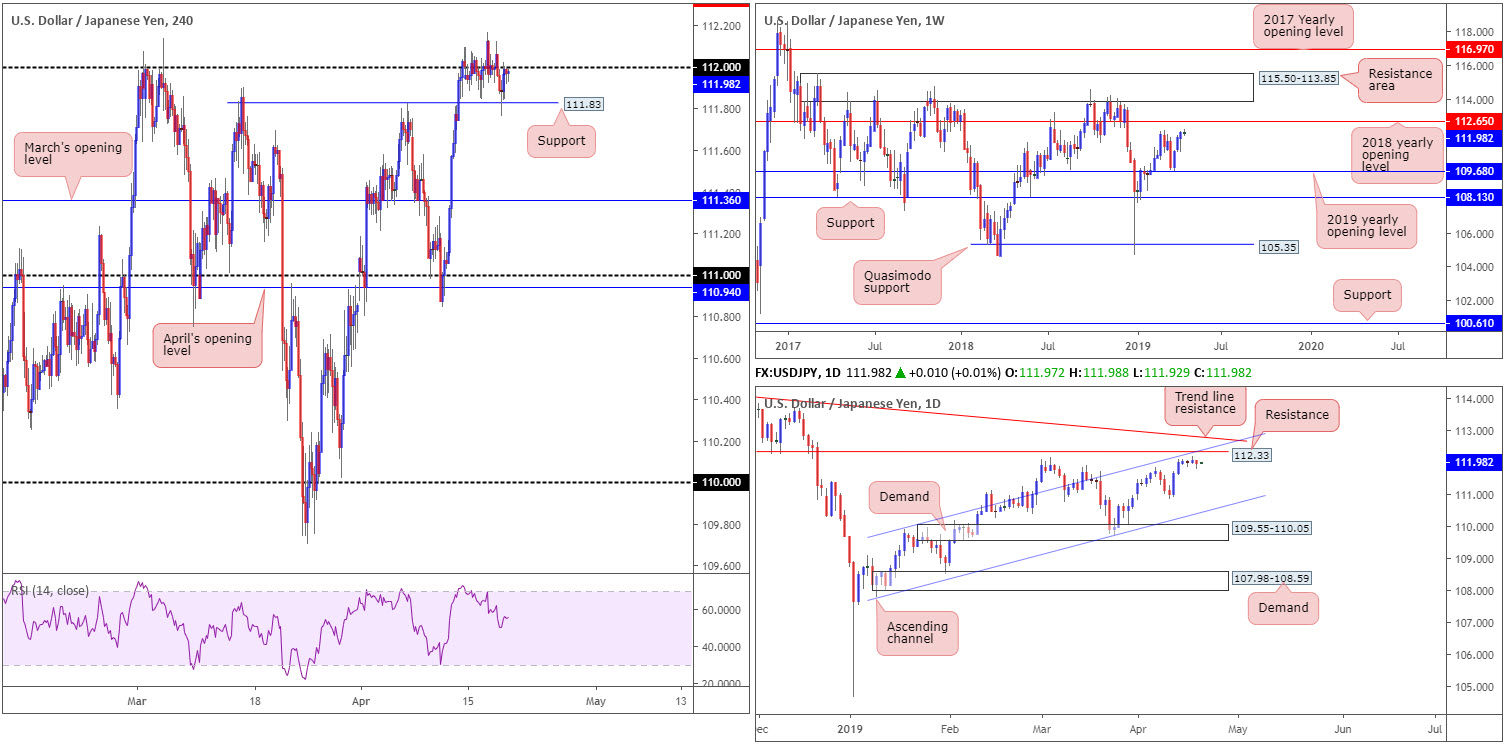Click the 4H chart 111.982 current price tag
This screenshot has width=1506, height=746.
click(x=722, y=85)
